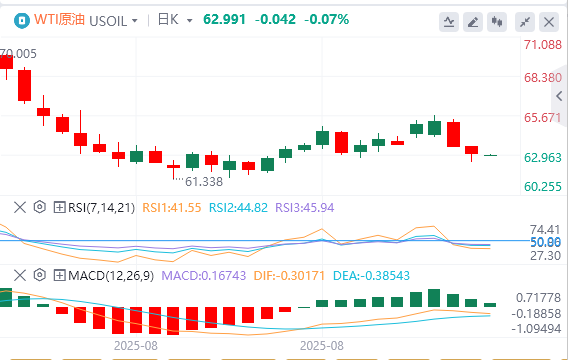Click the 71.088 price axis label
Viewport: 568px width, 360px height.
pyautogui.click(x=543, y=45)
